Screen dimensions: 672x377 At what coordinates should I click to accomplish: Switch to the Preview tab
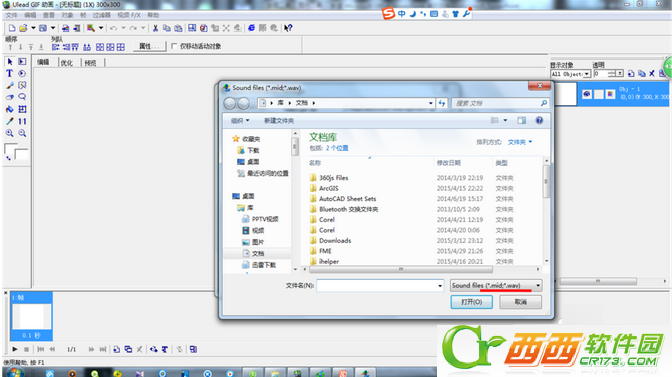pos(90,63)
